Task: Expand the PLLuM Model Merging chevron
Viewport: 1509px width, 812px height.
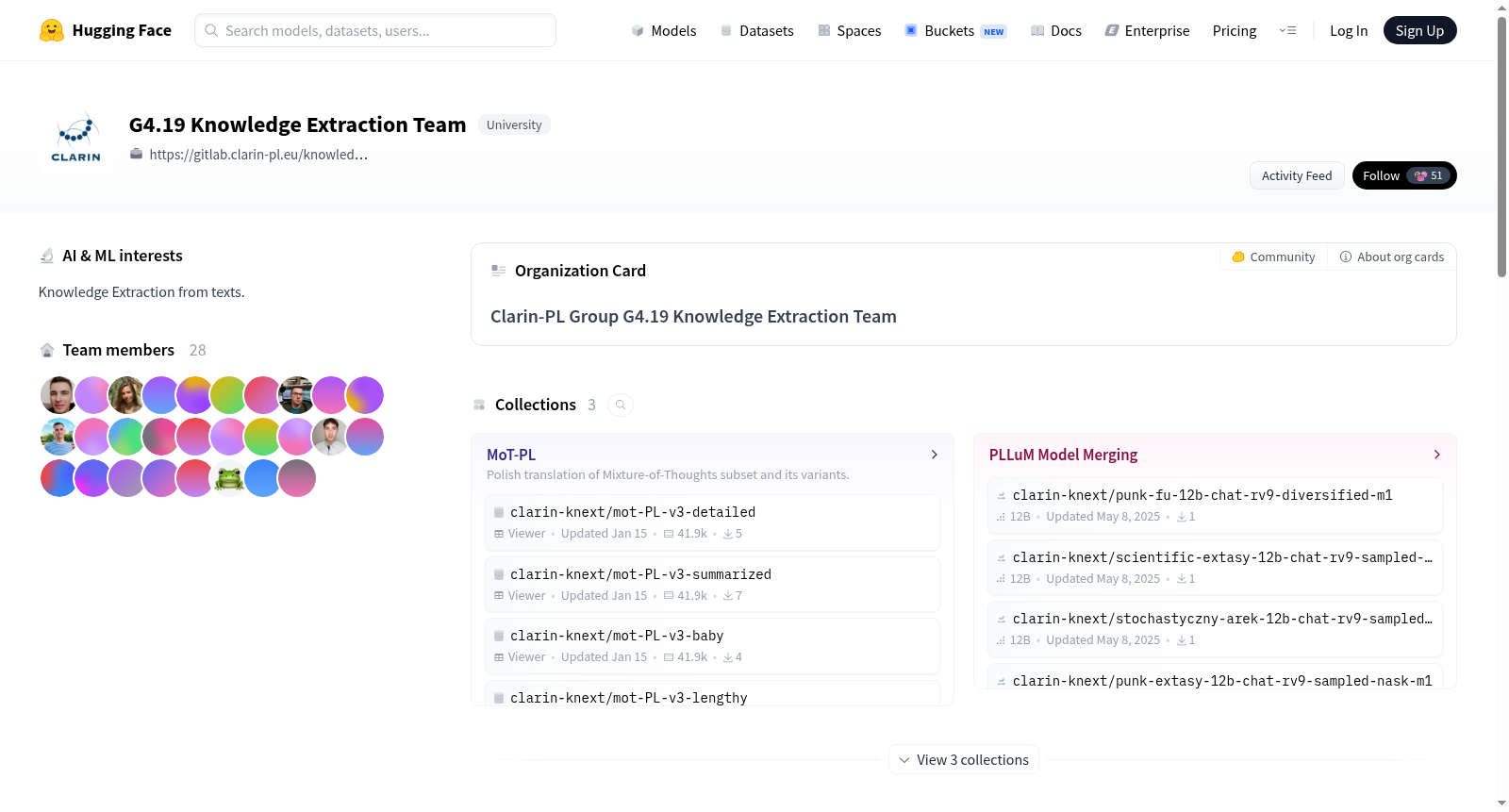Action: click(x=1437, y=455)
